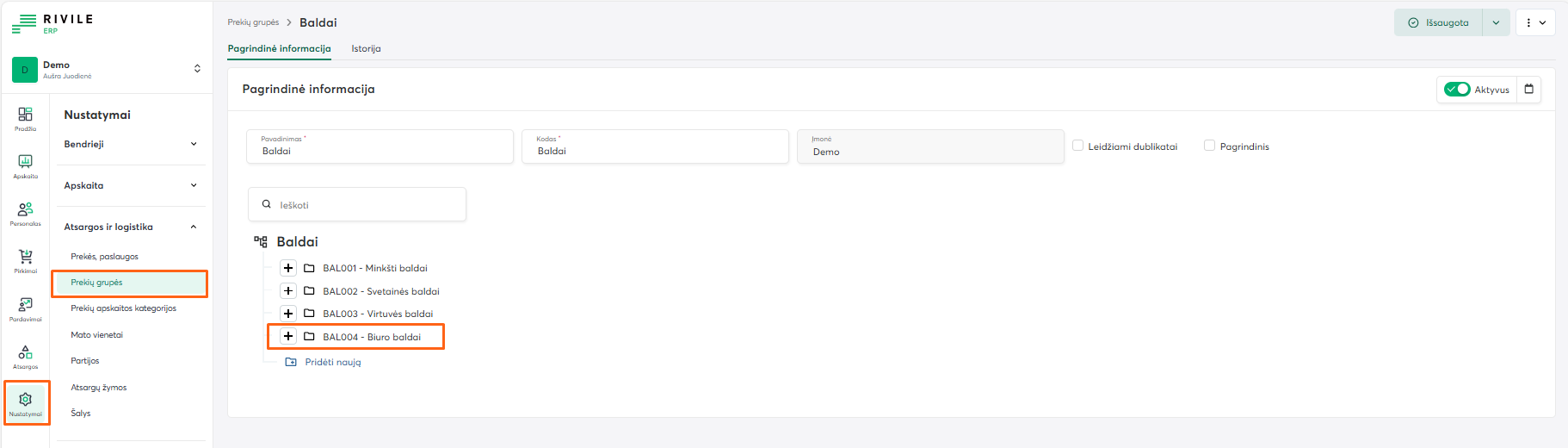
Task: Open the Apskaita accounting icon
Action: (x=26, y=165)
